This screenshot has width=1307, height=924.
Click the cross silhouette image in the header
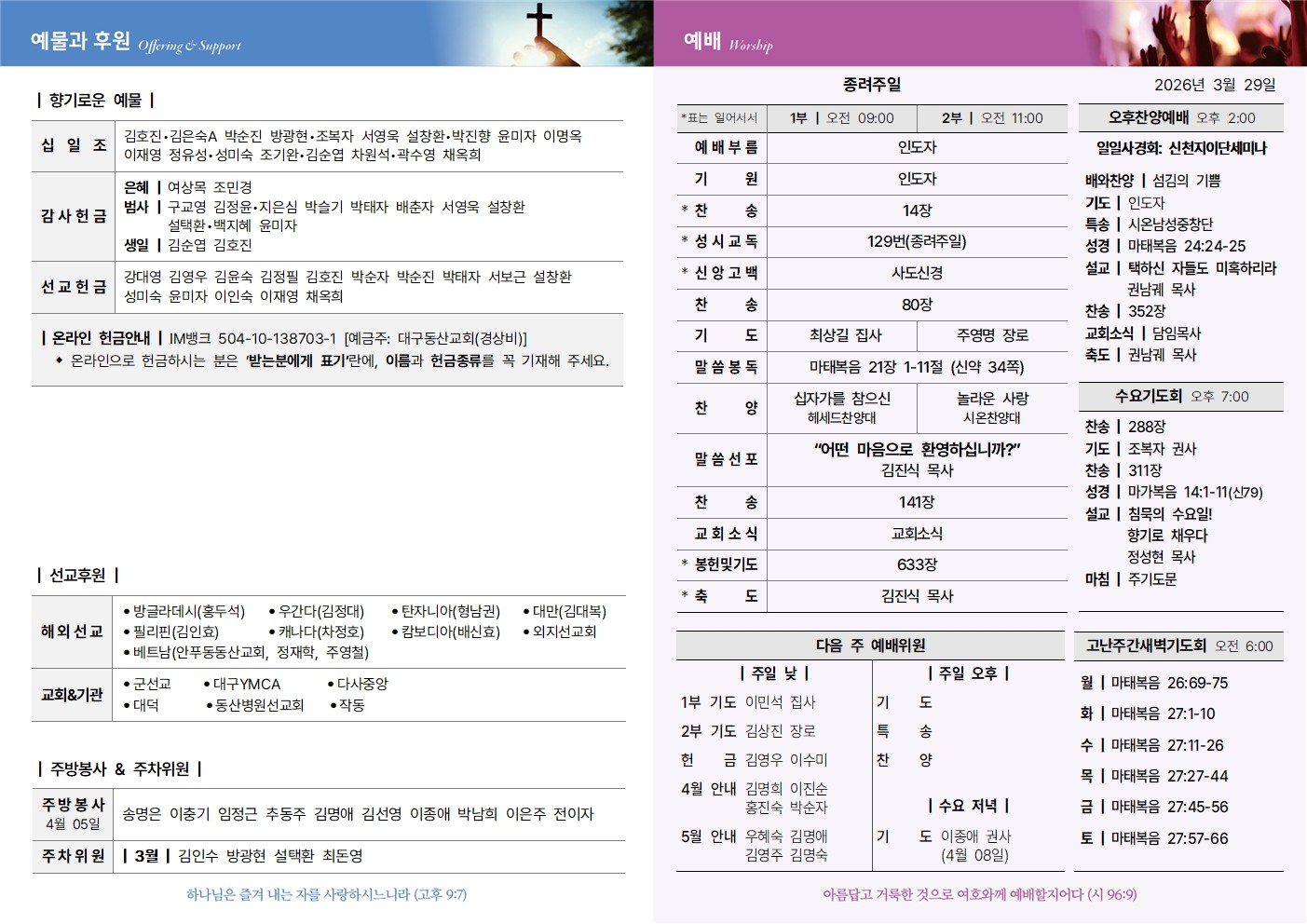(539, 33)
